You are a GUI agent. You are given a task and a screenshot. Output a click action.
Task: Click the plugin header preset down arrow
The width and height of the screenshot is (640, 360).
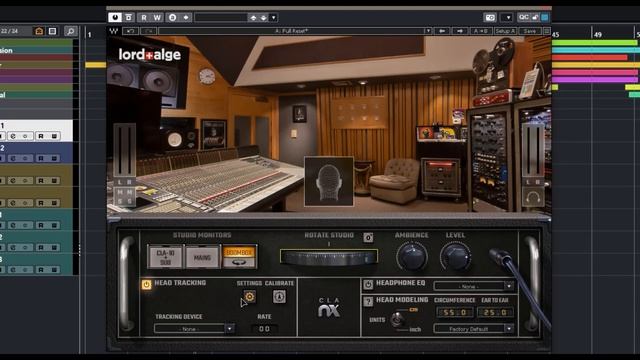coord(264,18)
